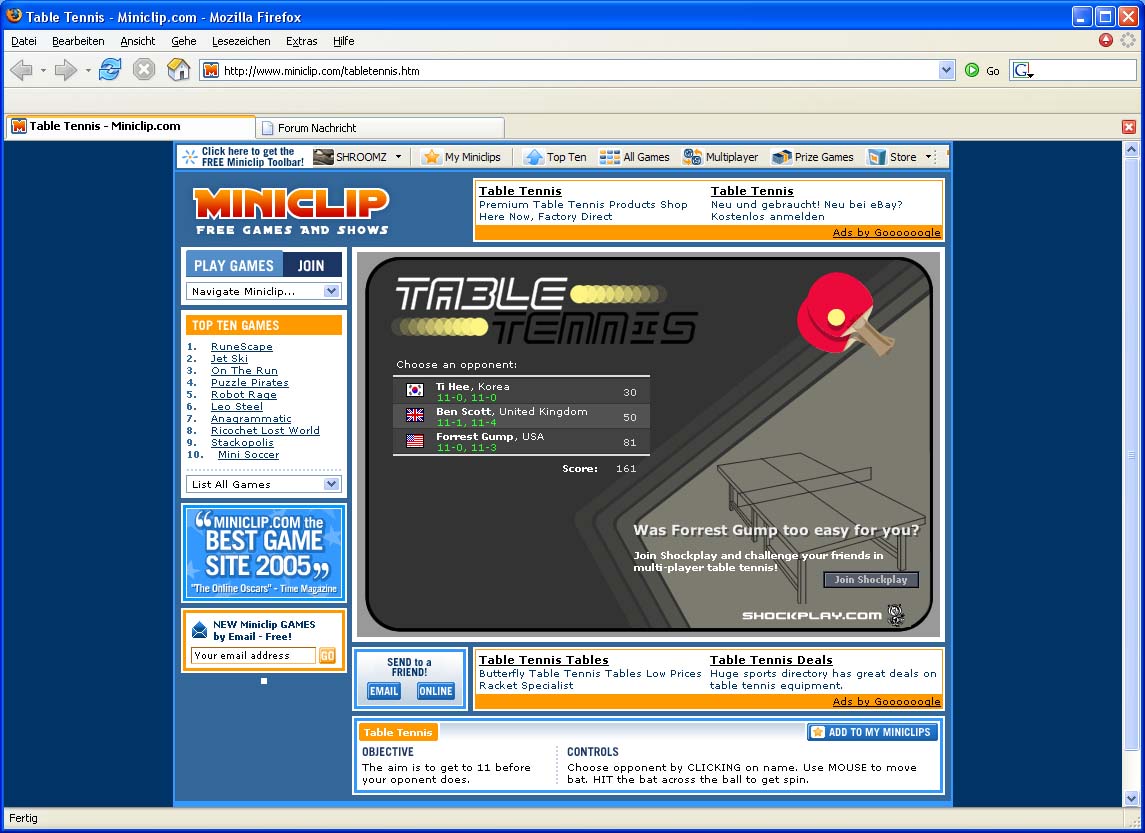Open the Lesezeichen menu
This screenshot has height=833, width=1145.
tap(241, 41)
